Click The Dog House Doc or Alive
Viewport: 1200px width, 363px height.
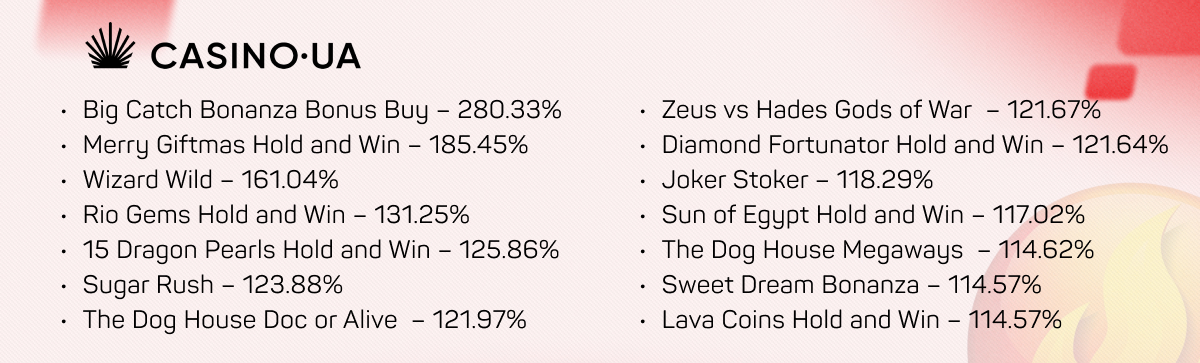point(305,320)
